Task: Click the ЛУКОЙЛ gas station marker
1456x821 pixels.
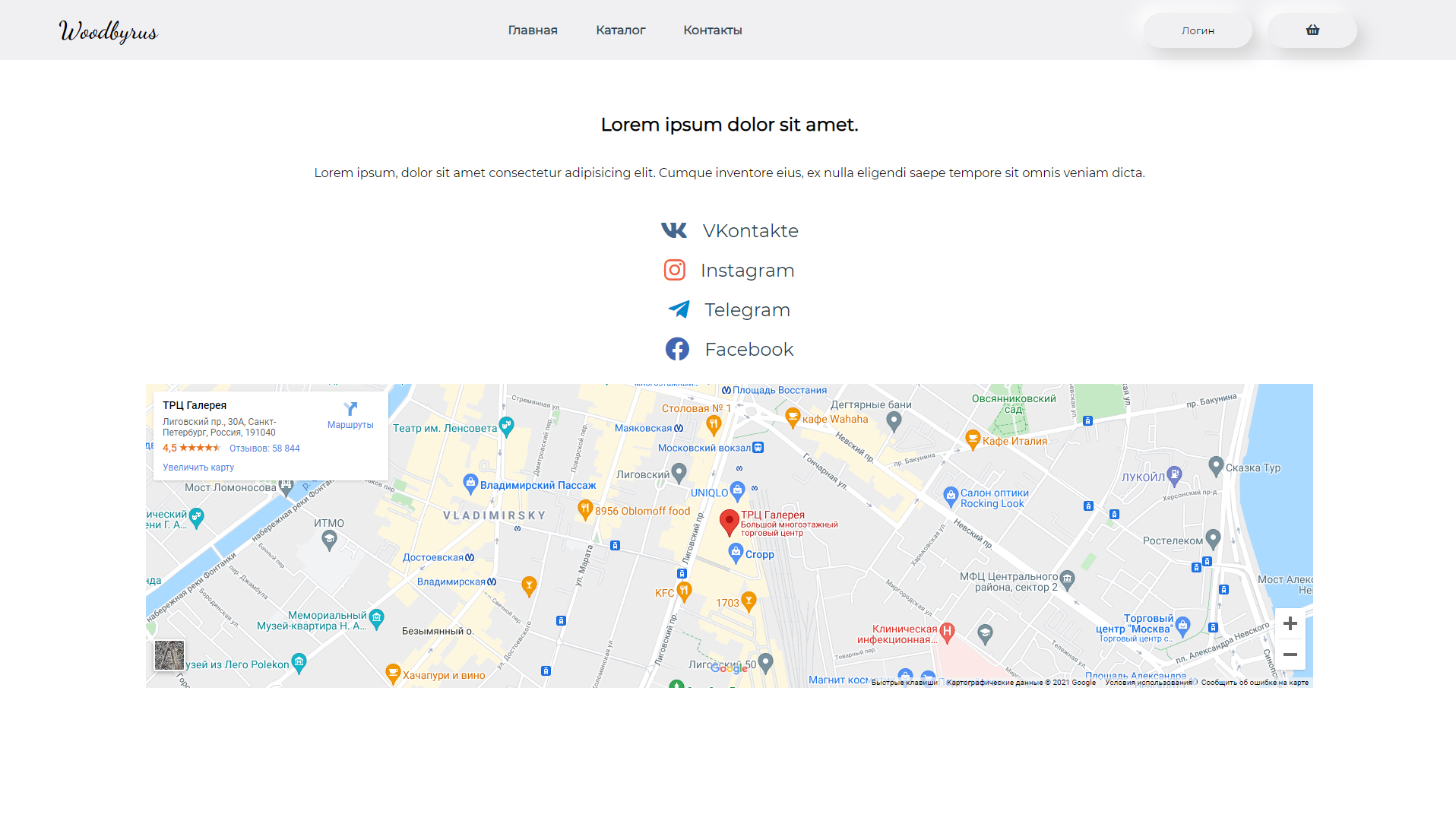Action: pyautogui.click(x=1174, y=476)
